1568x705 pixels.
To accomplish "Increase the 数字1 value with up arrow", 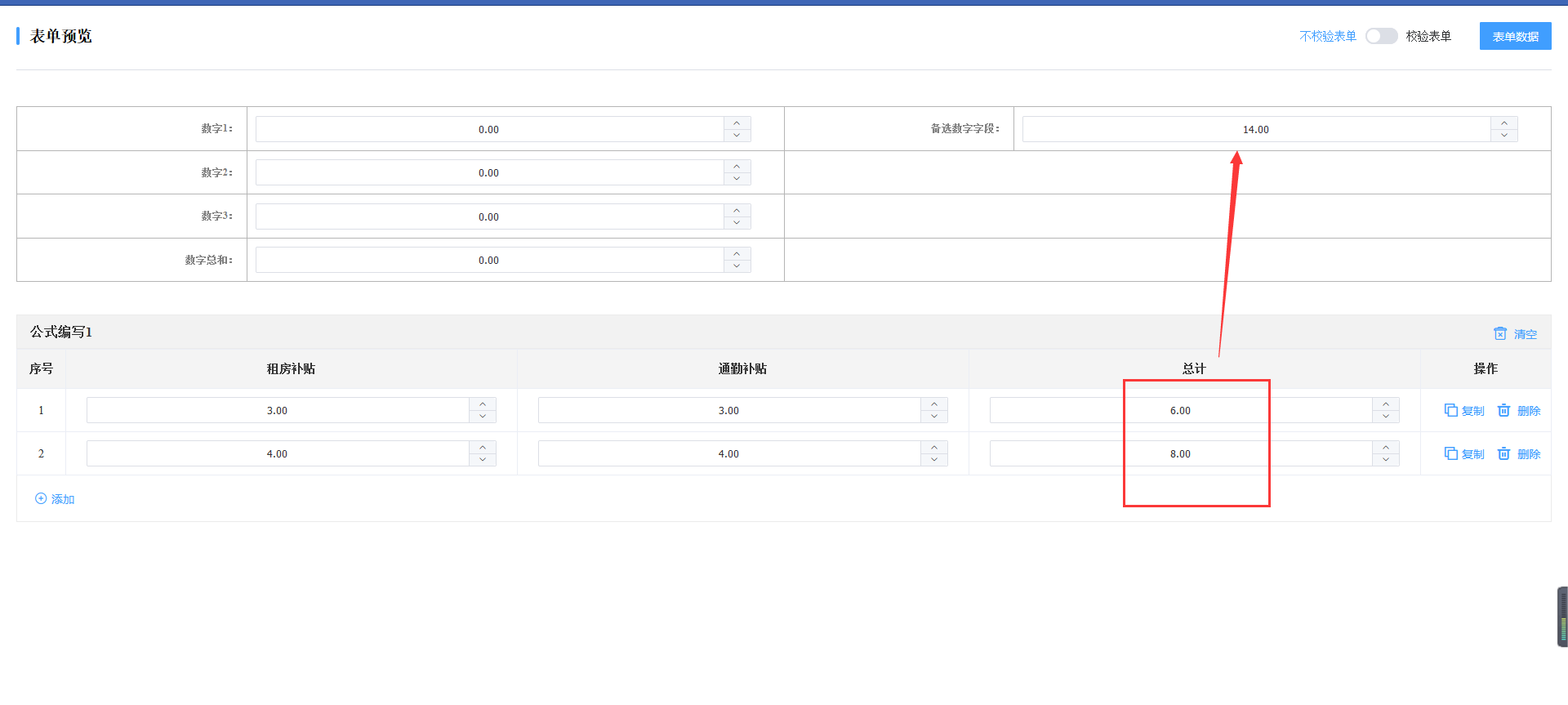I will tap(737, 123).
